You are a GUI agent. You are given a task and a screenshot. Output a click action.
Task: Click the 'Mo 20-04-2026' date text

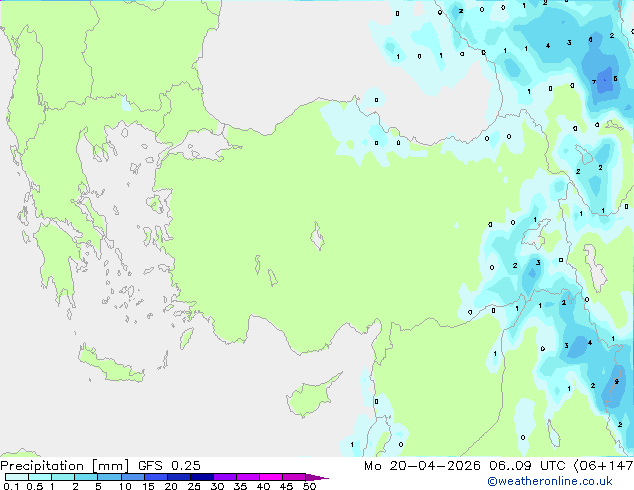[x=422, y=466]
